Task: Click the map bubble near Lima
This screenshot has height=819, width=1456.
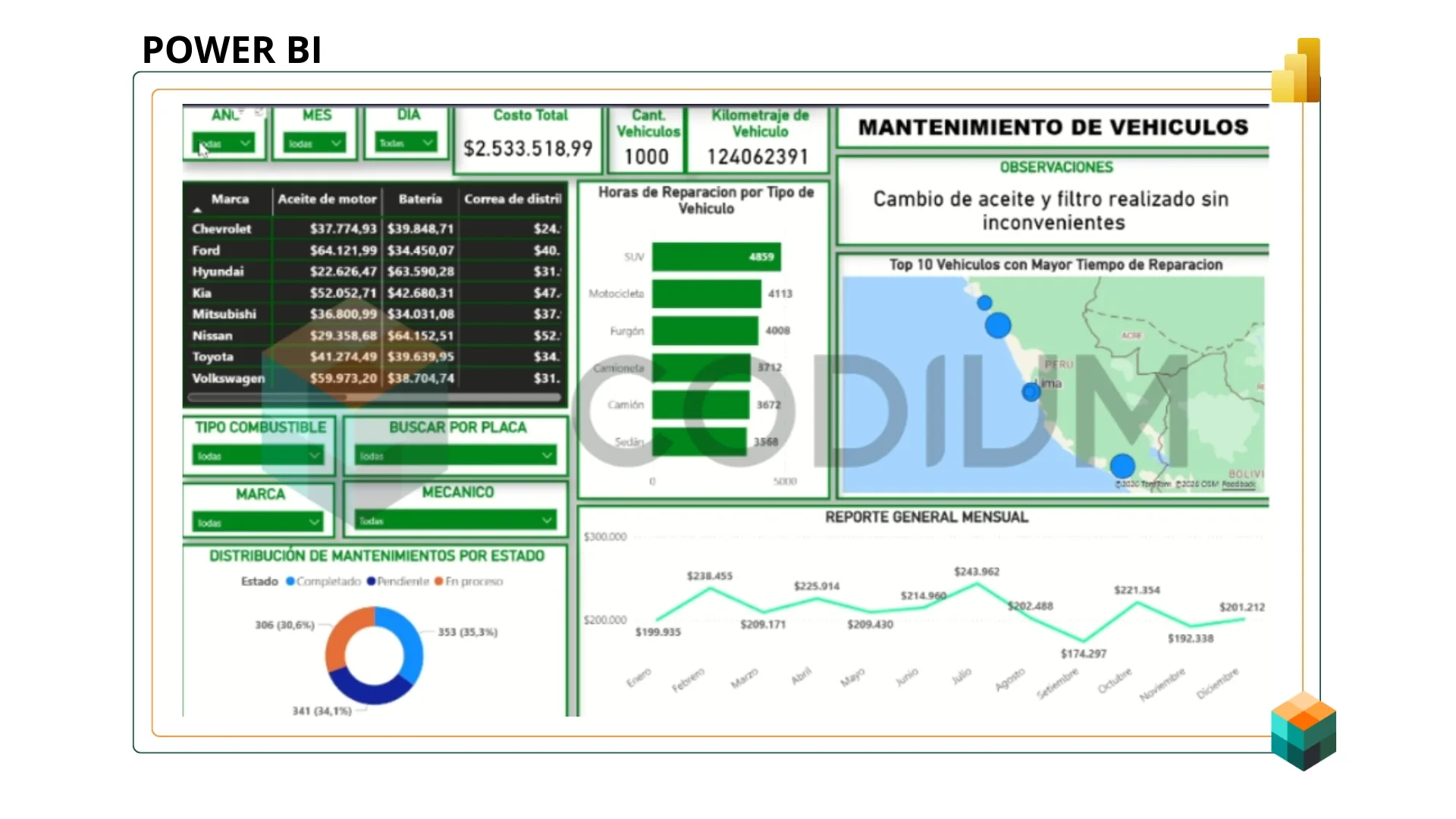Action: pyautogui.click(x=1031, y=392)
